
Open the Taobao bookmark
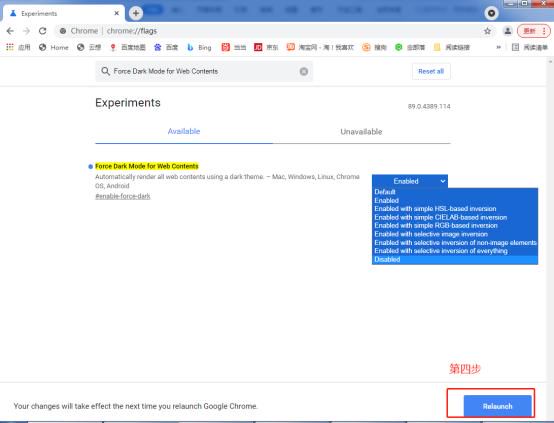320,47
